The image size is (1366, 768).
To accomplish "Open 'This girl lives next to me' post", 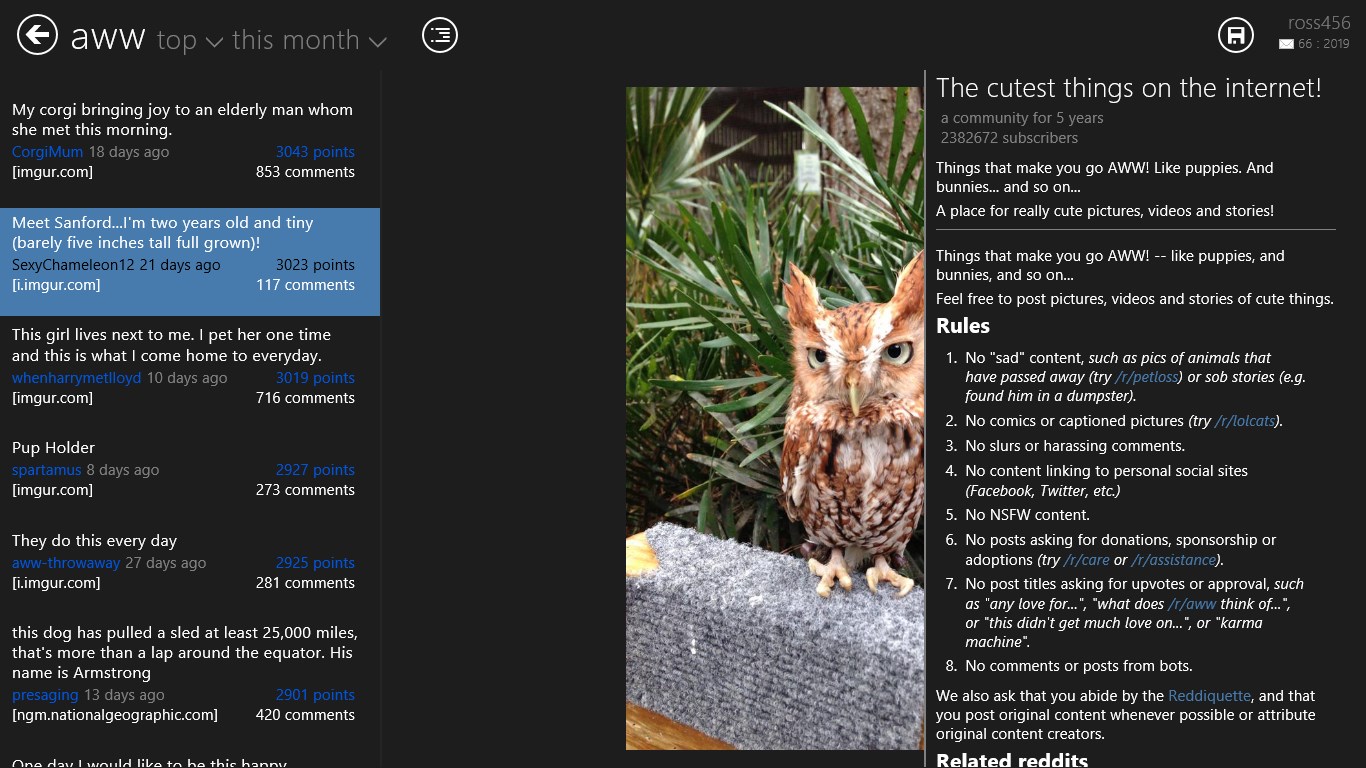I will click(x=171, y=345).
